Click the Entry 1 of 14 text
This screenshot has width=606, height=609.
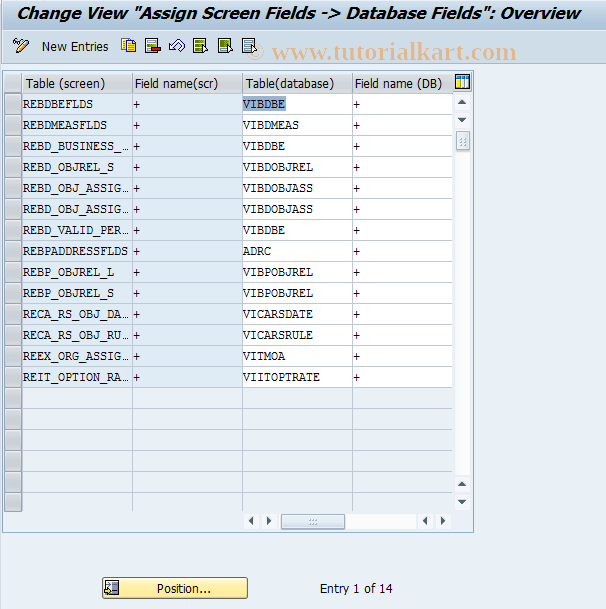pos(356,588)
